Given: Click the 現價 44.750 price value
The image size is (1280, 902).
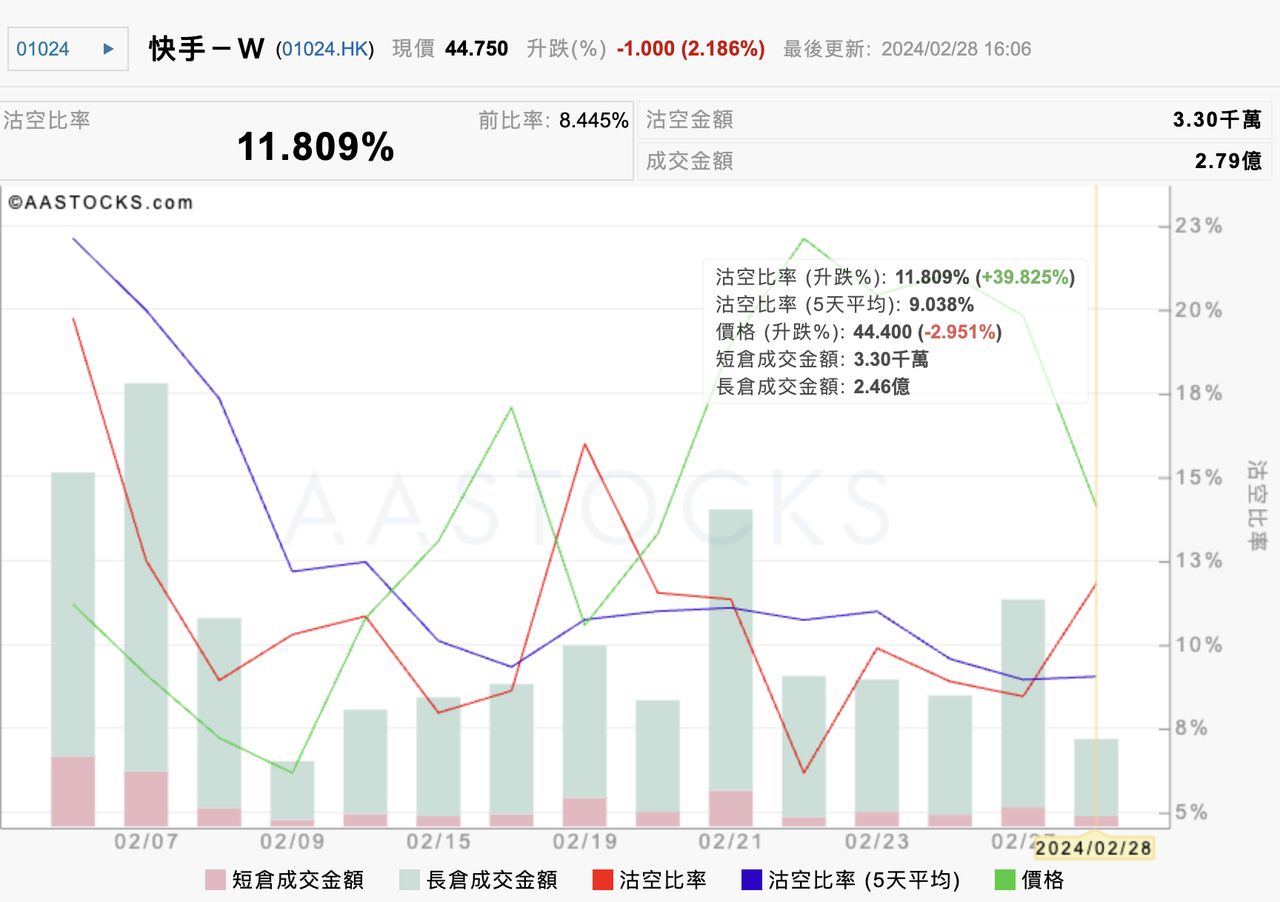Looking at the screenshot, I should 476,48.
